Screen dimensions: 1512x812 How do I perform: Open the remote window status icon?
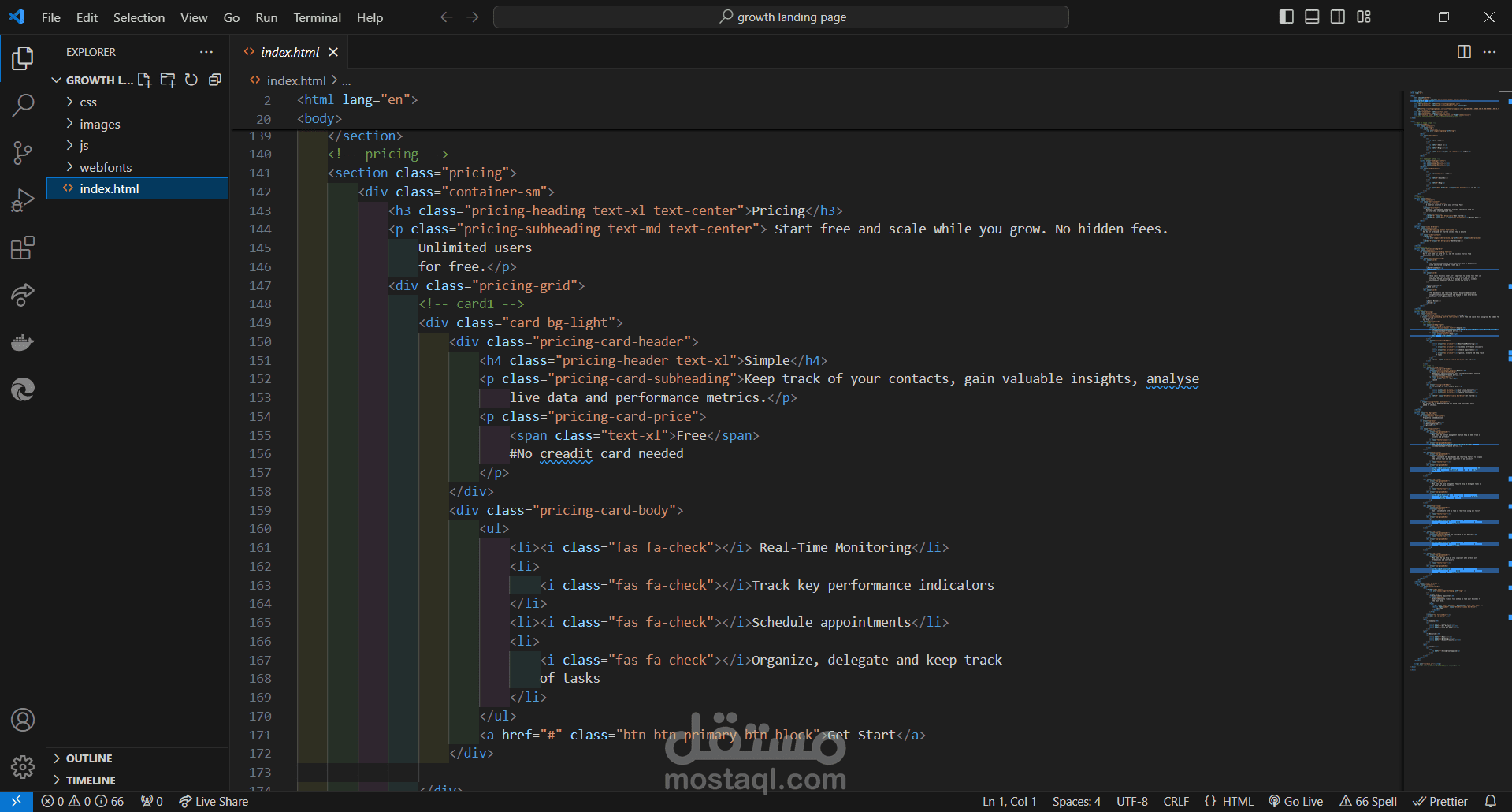[16, 801]
